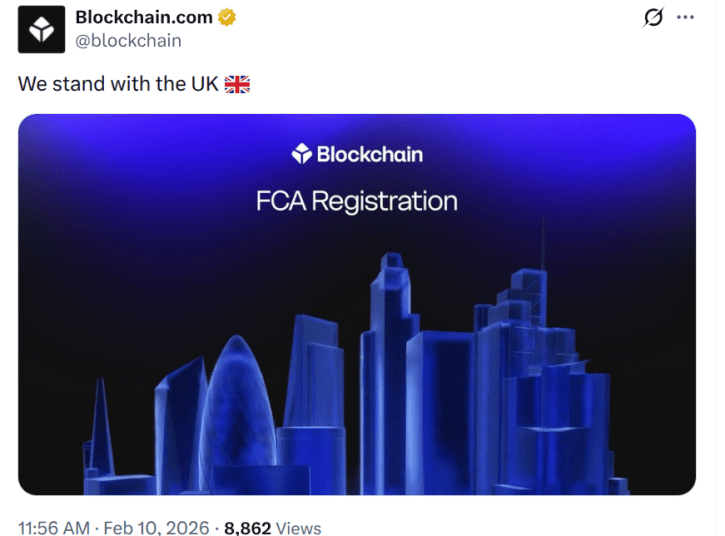The width and height of the screenshot is (725, 536).
Task: Click the Feb 10, 2026 post date
Action: tap(158, 527)
